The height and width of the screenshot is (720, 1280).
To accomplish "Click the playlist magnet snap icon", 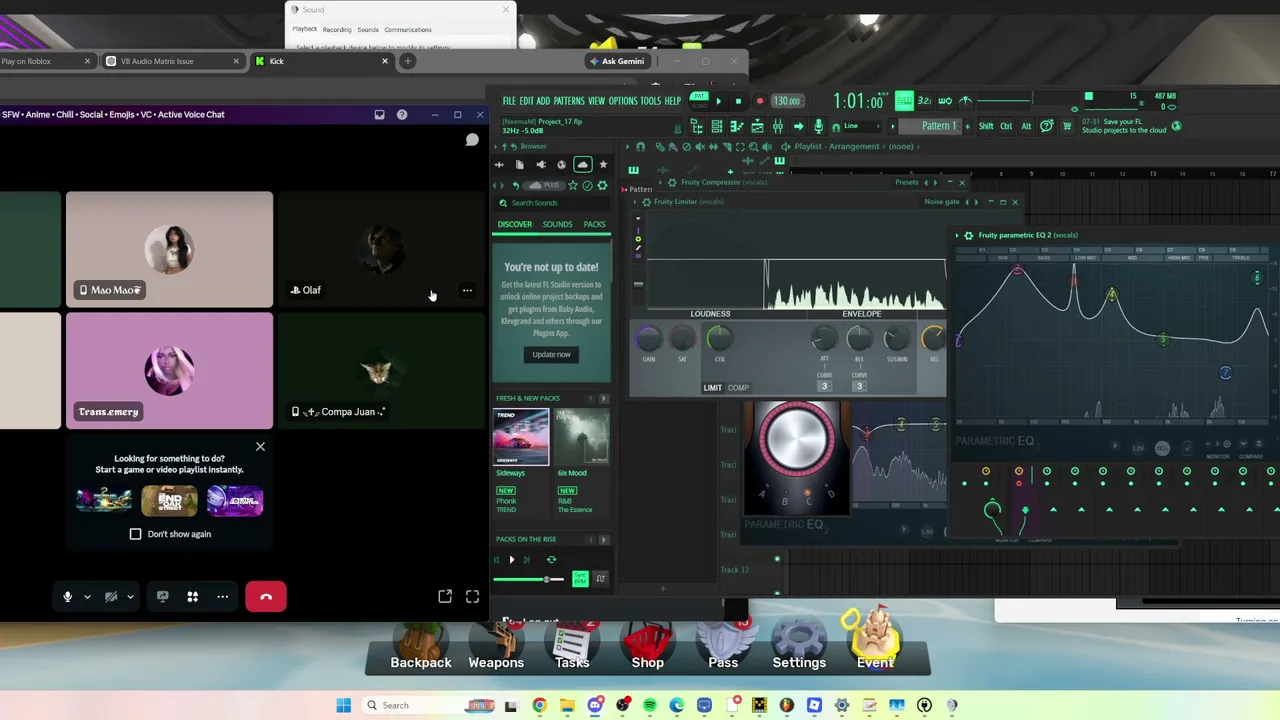I will pyautogui.click(x=641, y=147).
